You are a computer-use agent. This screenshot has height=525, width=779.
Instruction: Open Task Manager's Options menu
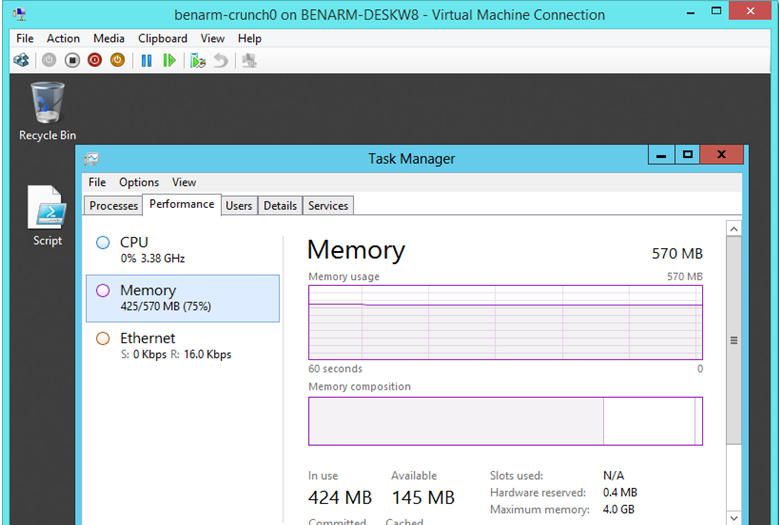click(139, 182)
